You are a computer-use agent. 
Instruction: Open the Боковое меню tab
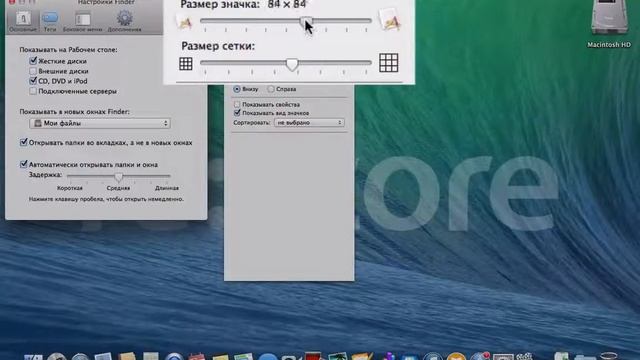(x=82, y=22)
